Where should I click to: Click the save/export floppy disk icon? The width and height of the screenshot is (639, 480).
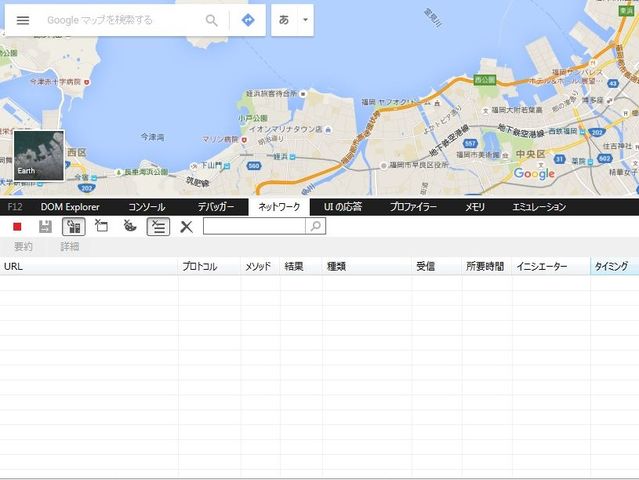pyautogui.click(x=45, y=227)
